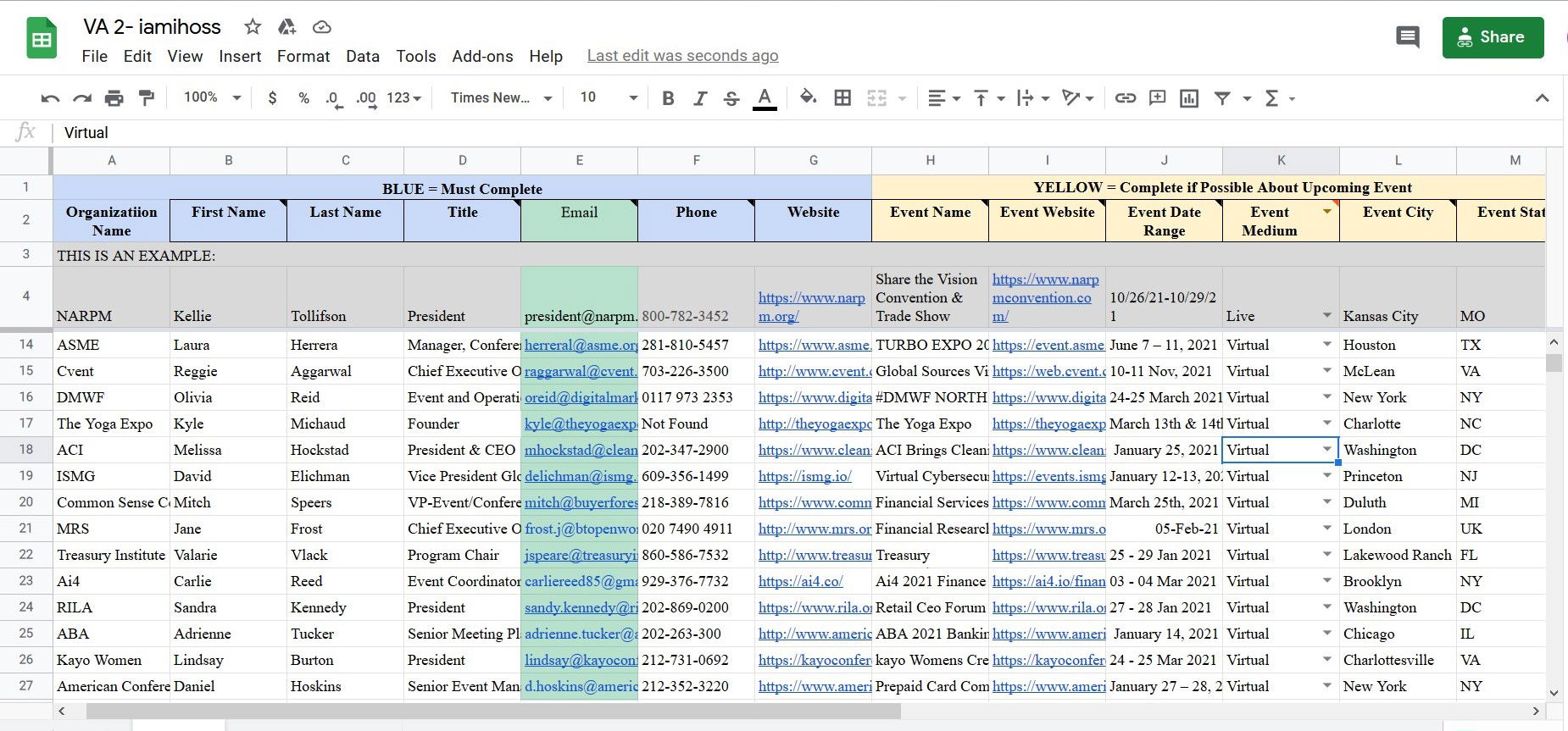
Task: Toggle italic formatting
Action: click(x=699, y=98)
